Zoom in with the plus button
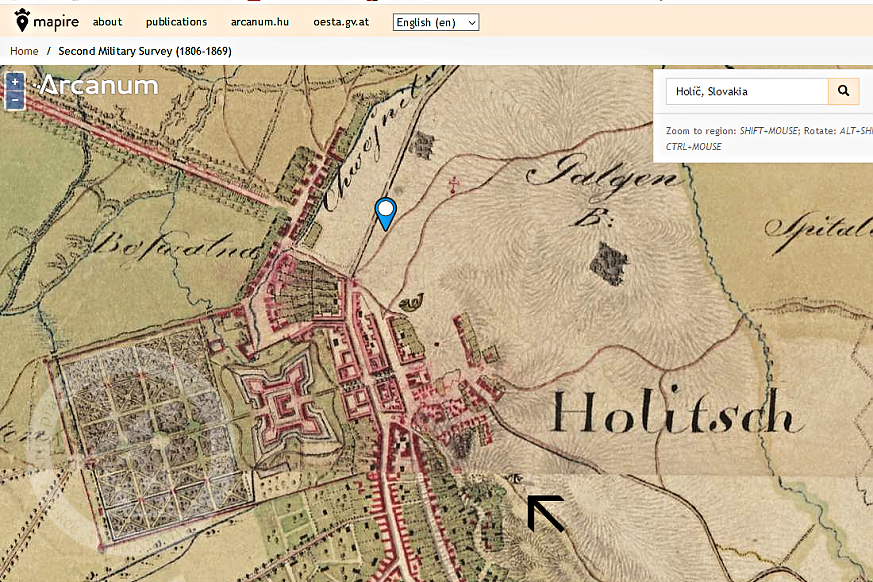This screenshot has height=582, width=873. (15, 82)
